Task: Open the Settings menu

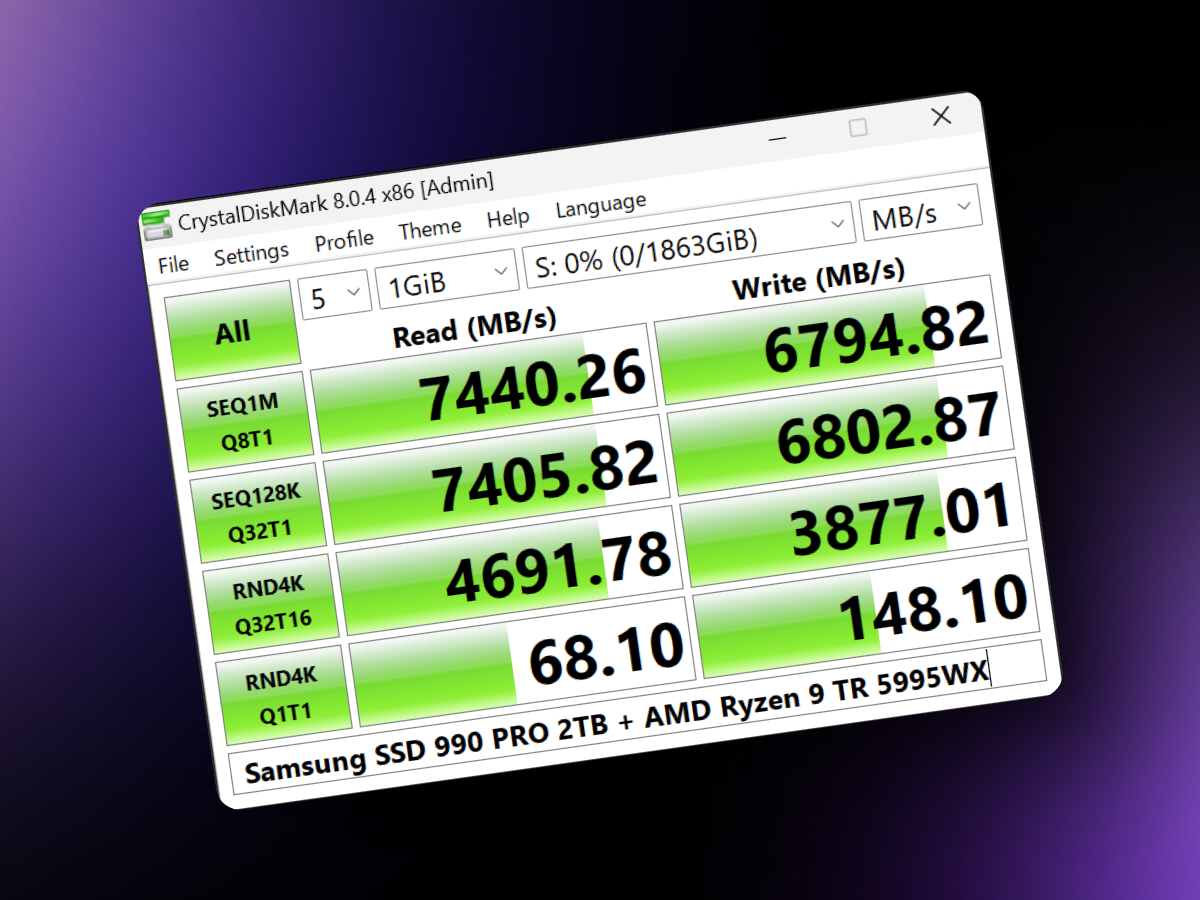Action: (251, 255)
